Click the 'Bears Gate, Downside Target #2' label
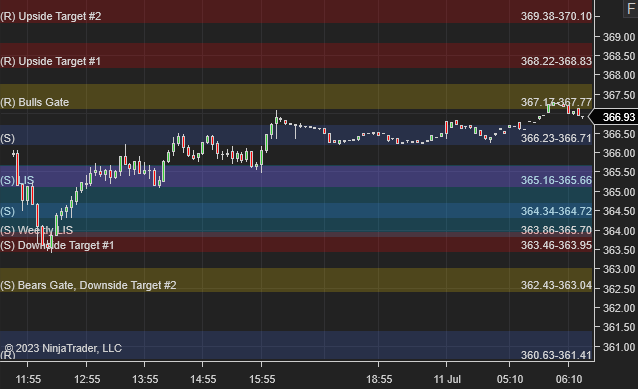638x389 pixels. pyautogui.click(x=97, y=285)
